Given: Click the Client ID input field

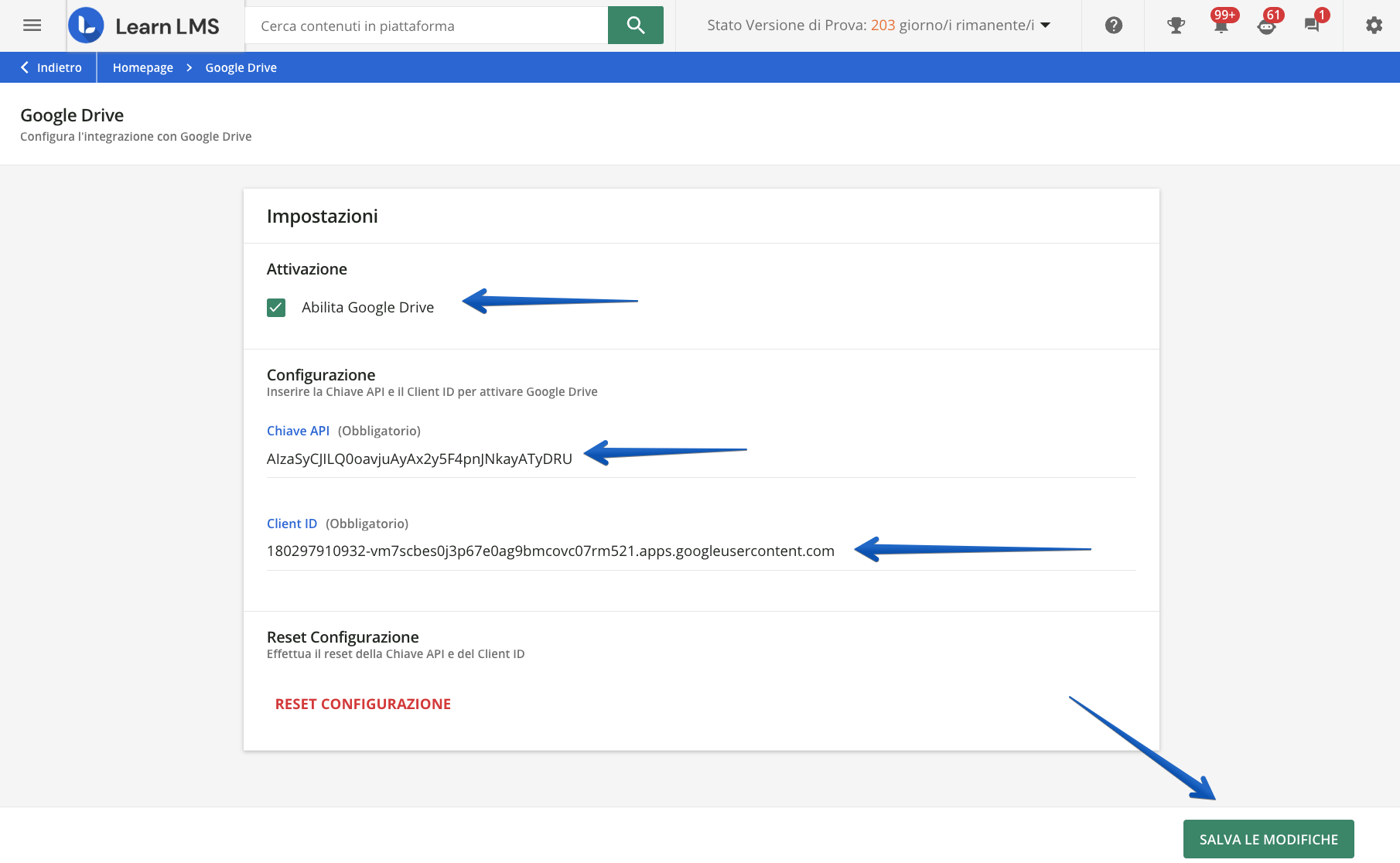Looking at the screenshot, I should (702, 551).
